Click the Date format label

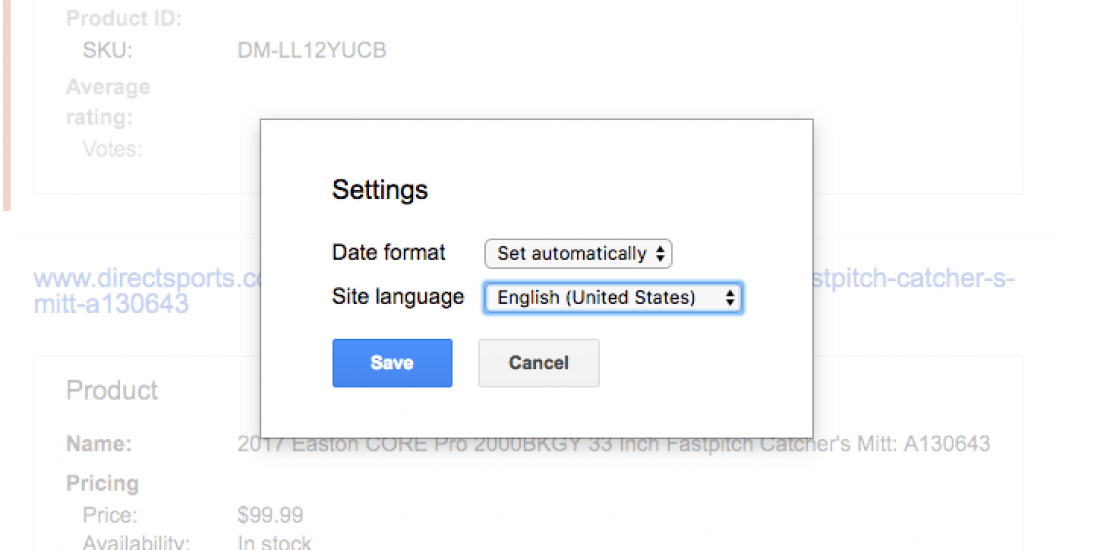click(x=389, y=253)
